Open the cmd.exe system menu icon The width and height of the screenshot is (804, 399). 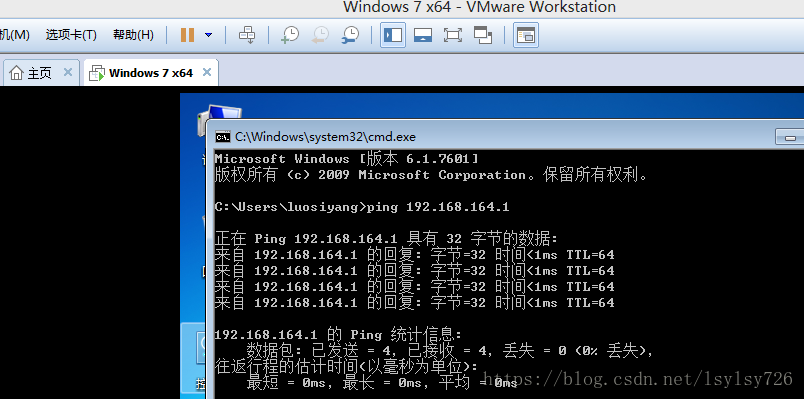pos(223,137)
